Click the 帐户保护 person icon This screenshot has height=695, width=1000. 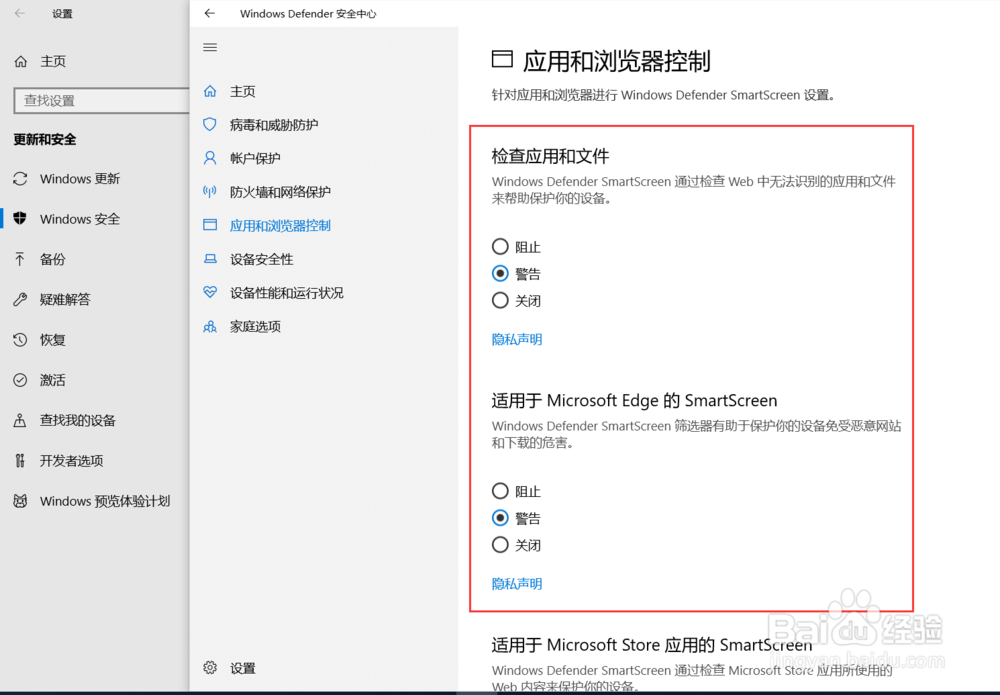[x=210, y=157]
